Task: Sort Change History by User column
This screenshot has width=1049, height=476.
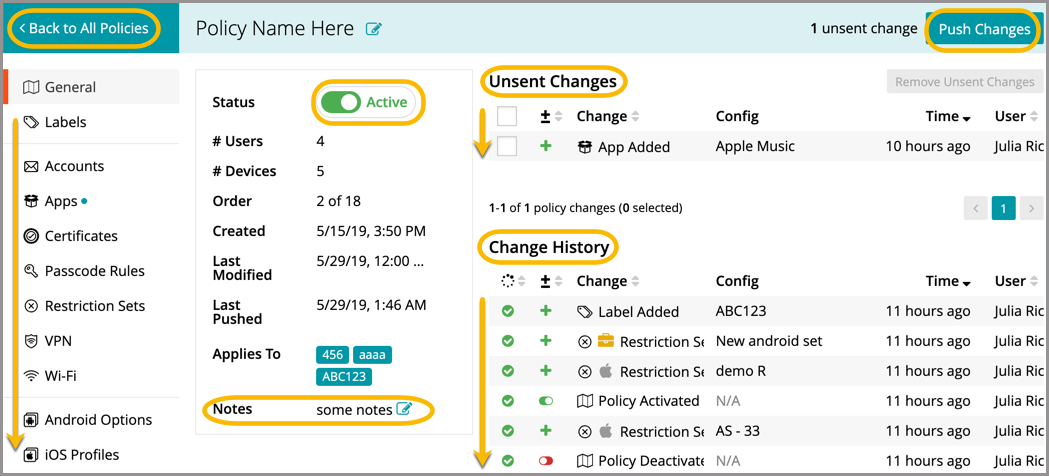Action: click(x=1010, y=282)
